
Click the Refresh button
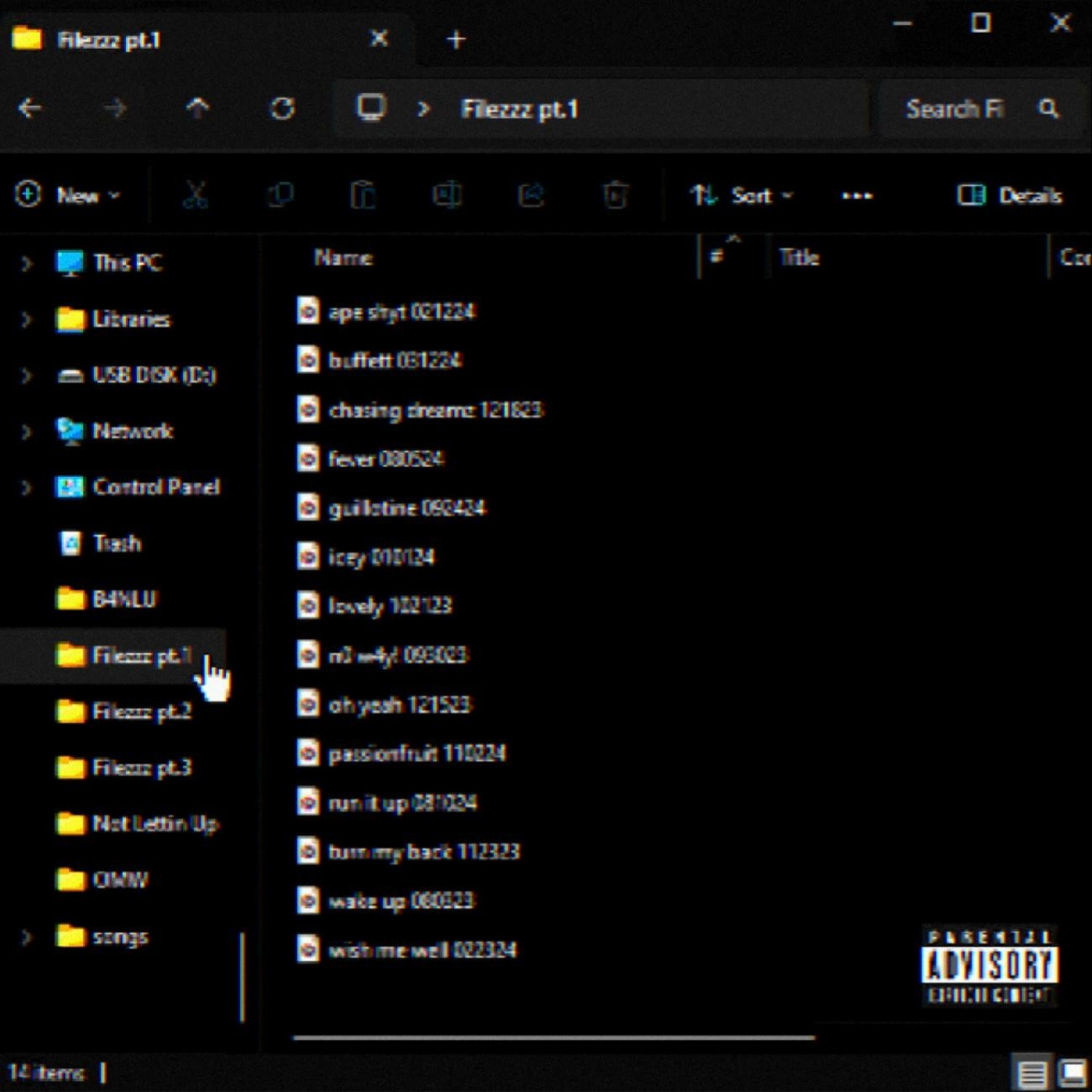pyautogui.click(x=282, y=108)
